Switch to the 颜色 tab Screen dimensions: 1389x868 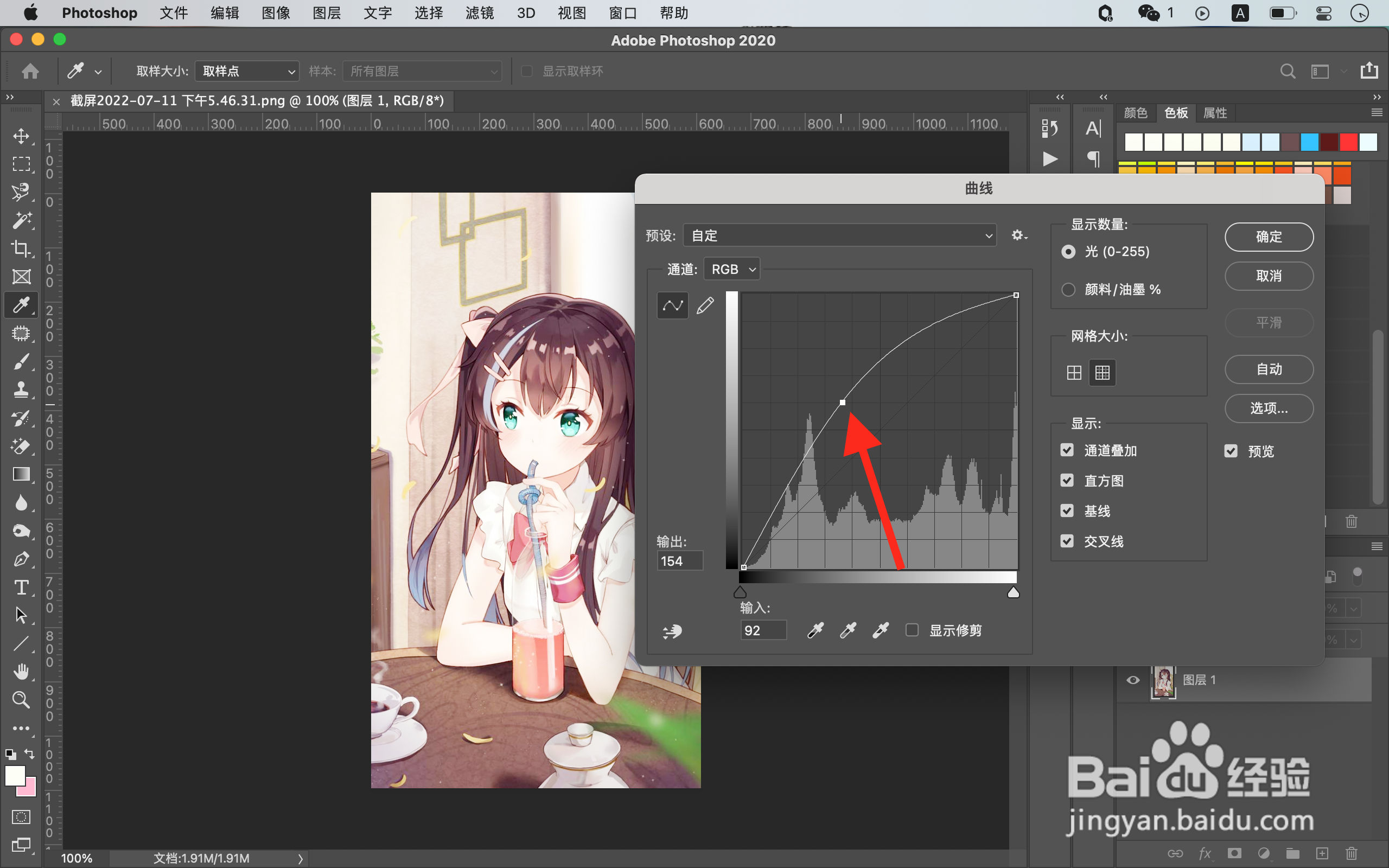[1135, 113]
